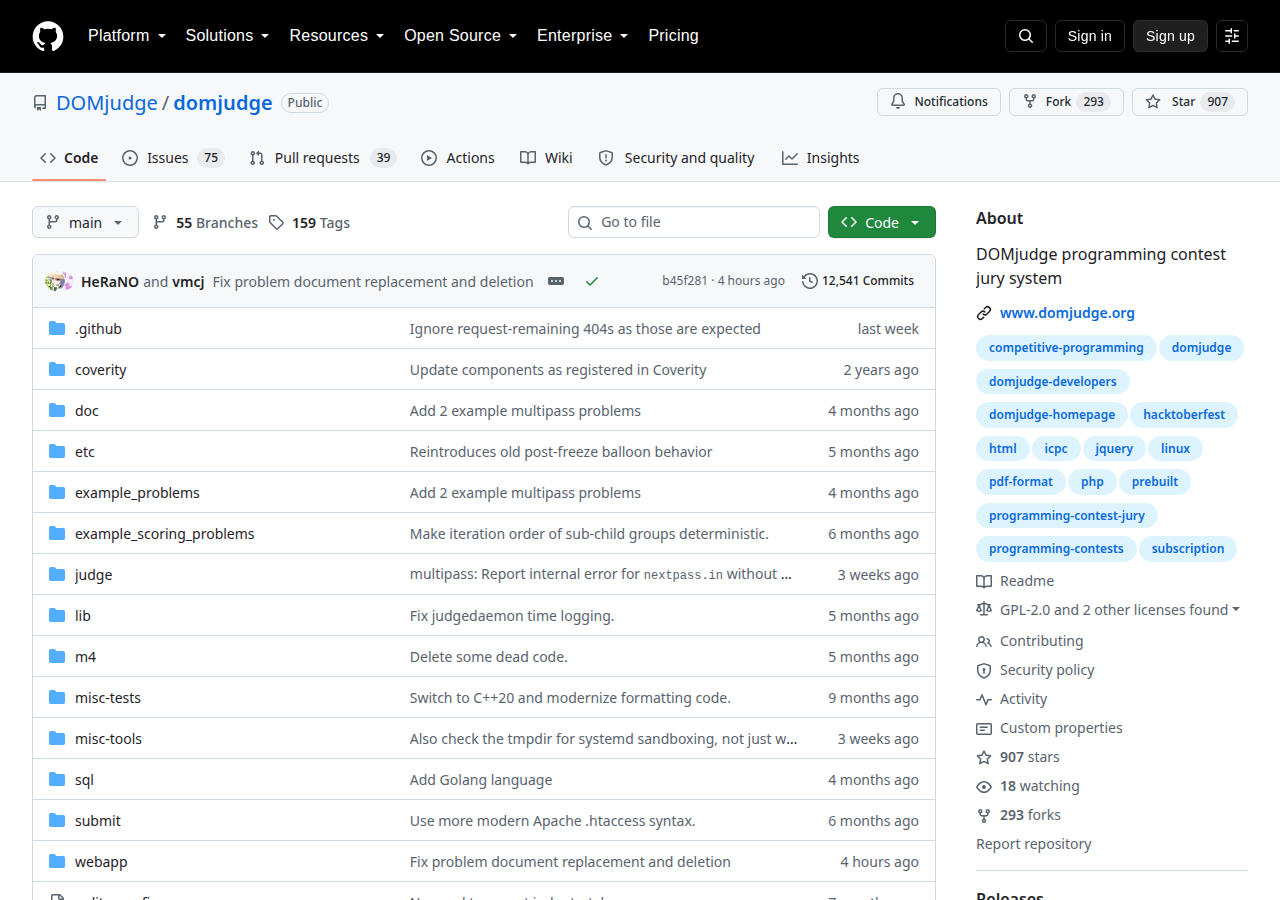Expand the GPL-2.0 licenses found dropdown
This screenshot has height=900, width=1280.
click(x=1107, y=610)
